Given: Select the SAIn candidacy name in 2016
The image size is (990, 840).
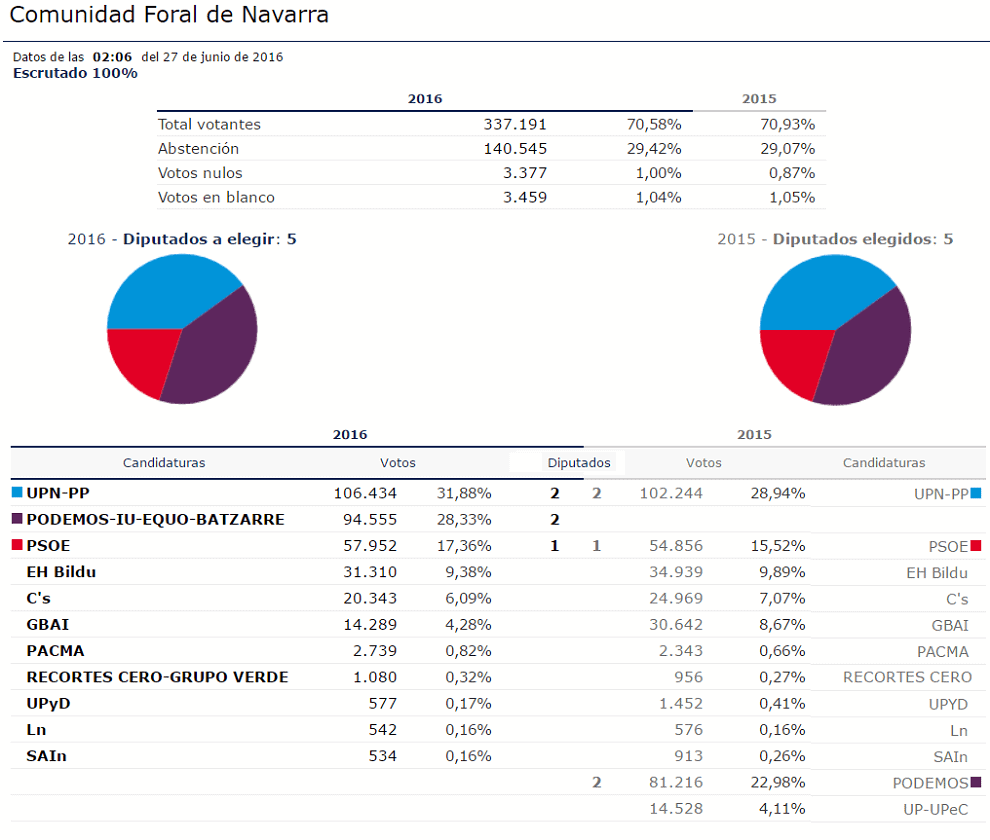Looking at the screenshot, I should (x=46, y=756).
